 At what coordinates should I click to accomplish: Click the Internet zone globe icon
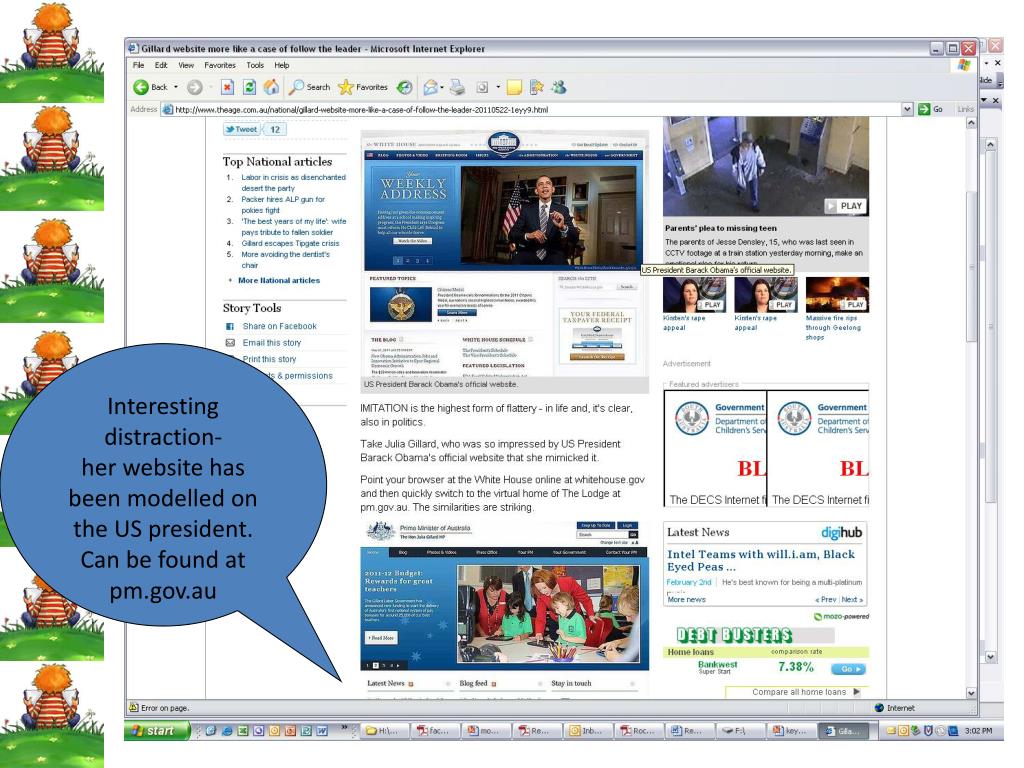coord(879,708)
